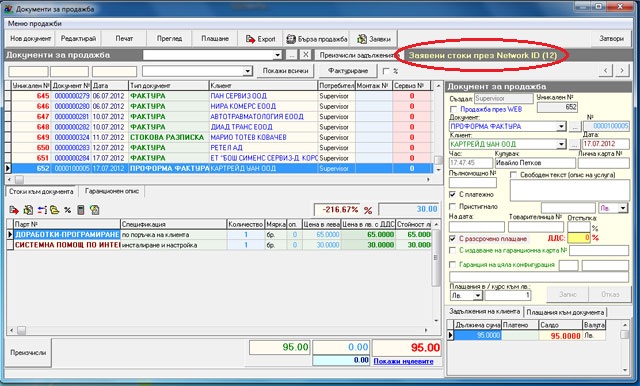This screenshot has height=386, width=640.
Task: Click the Нов документ button
Action: pyautogui.click(x=31, y=39)
